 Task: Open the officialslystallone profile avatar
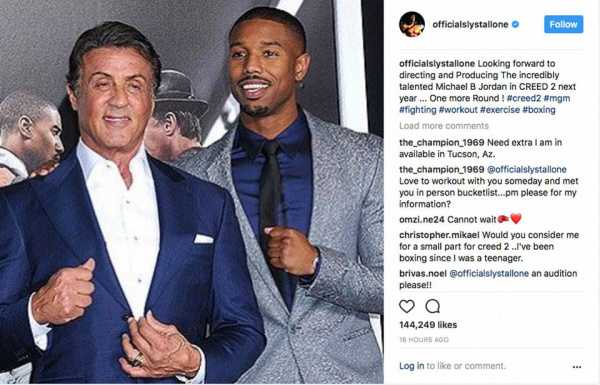[412, 24]
